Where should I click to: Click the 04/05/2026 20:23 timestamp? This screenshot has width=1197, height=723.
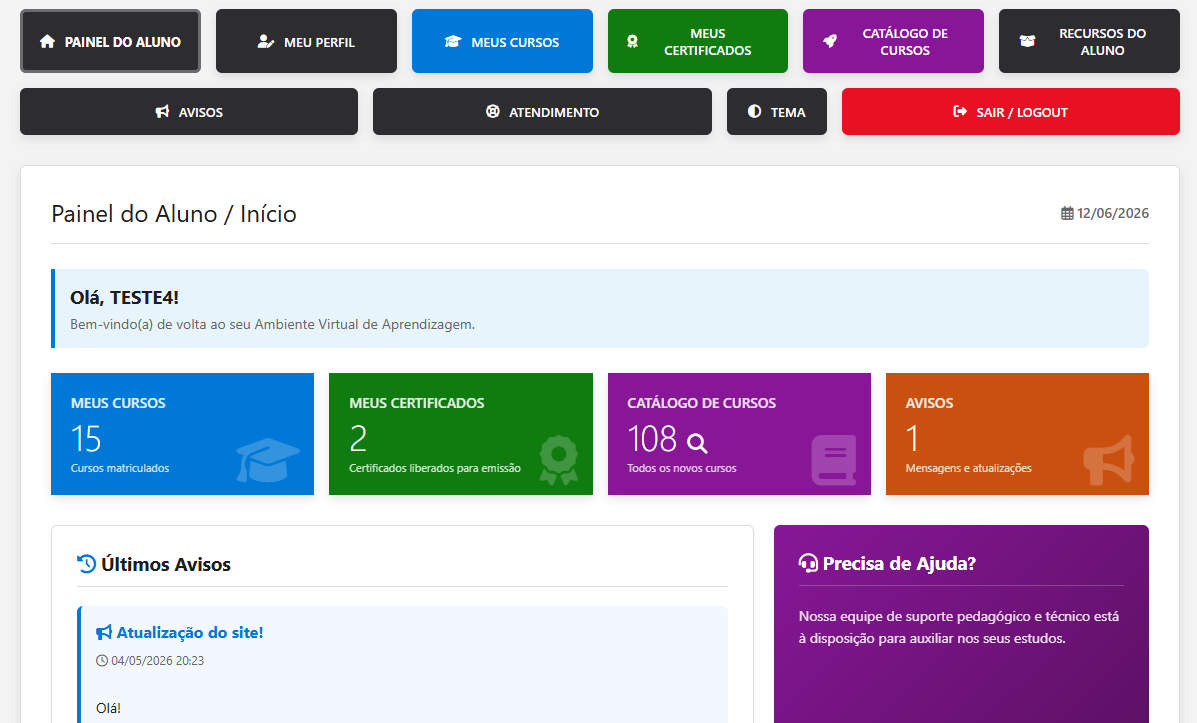pos(157,660)
